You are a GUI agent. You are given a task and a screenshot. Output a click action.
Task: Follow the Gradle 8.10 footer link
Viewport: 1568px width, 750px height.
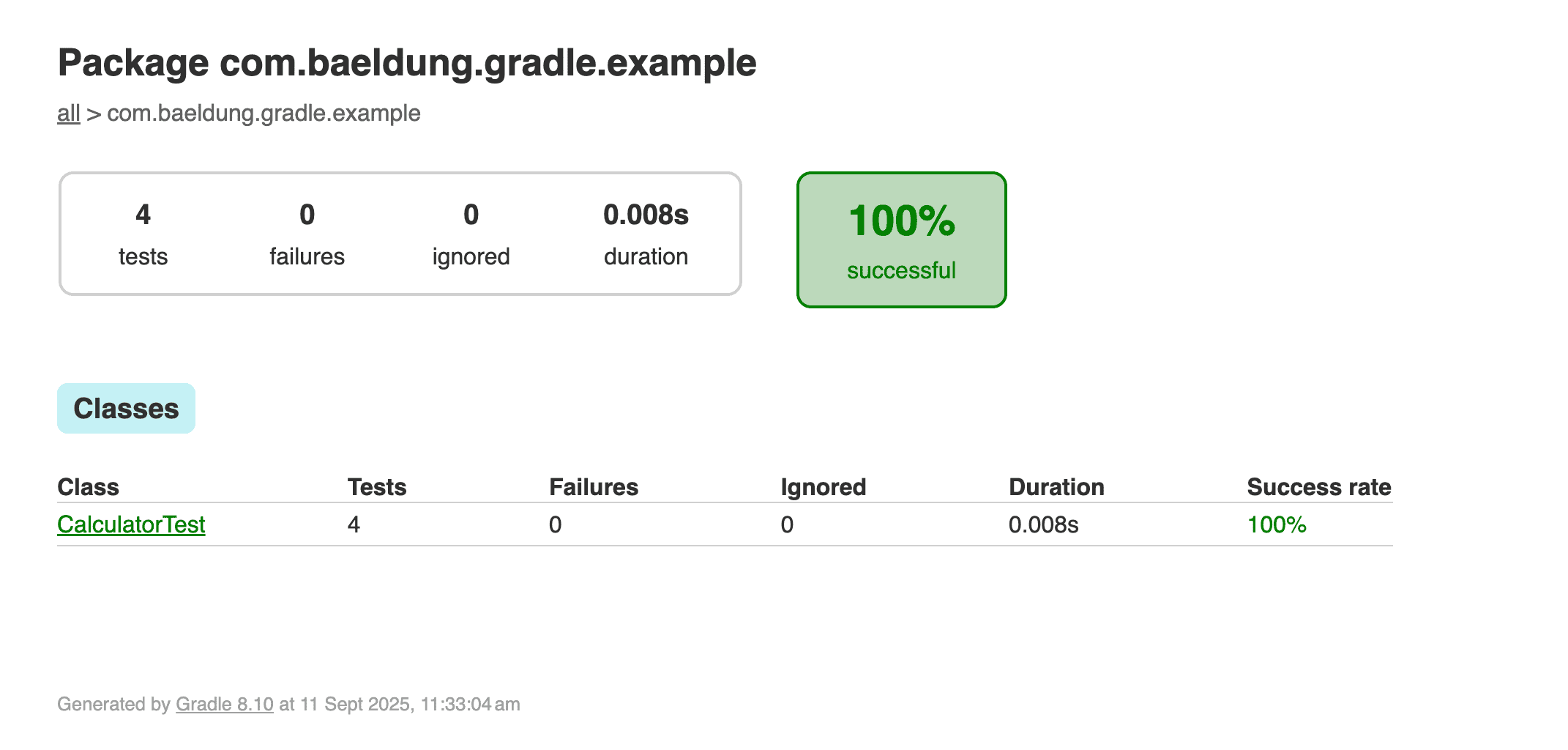pos(224,704)
